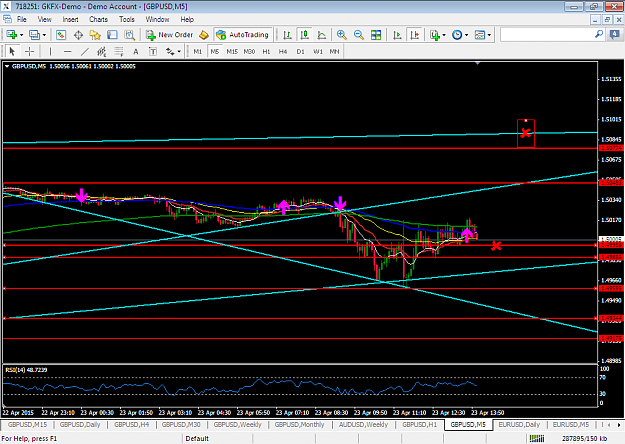Switch to bar chart mode
This screenshot has width=625, height=444.
(287, 35)
